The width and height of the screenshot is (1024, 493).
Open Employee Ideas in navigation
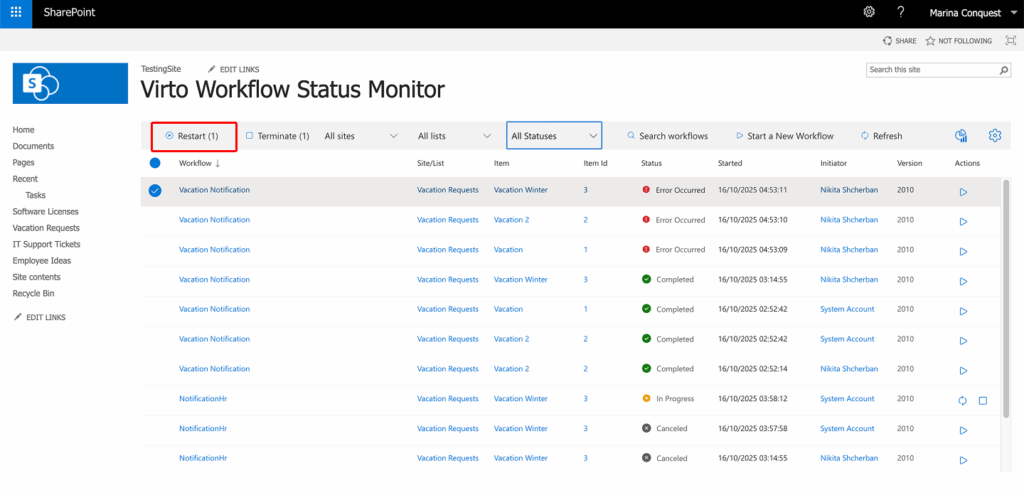click(42, 261)
